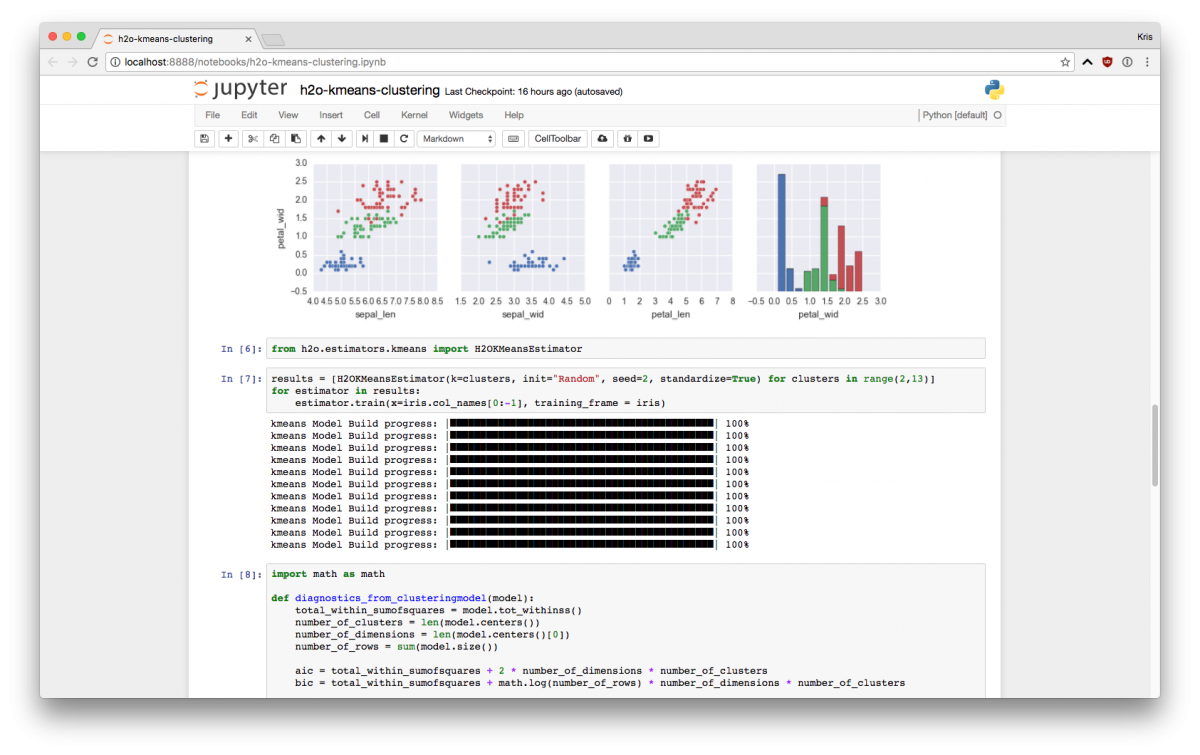Open the Insert menu
1200x755 pixels.
pyautogui.click(x=331, y=115)
